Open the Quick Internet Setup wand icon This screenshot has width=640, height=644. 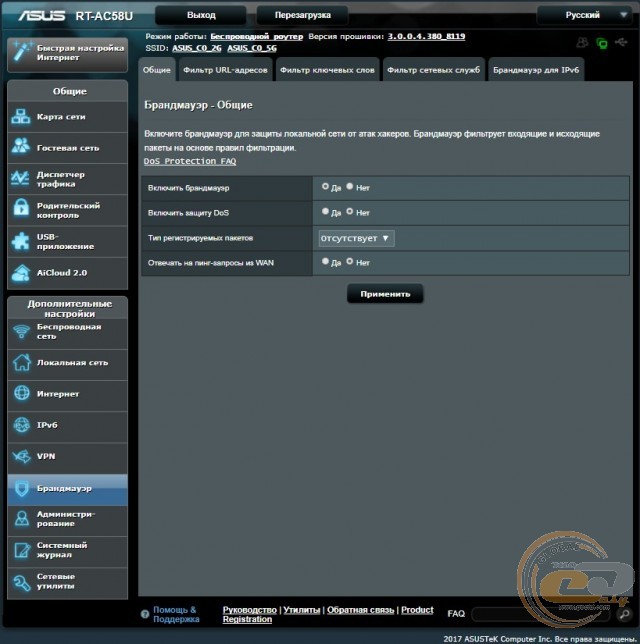(x=22, y=52)
